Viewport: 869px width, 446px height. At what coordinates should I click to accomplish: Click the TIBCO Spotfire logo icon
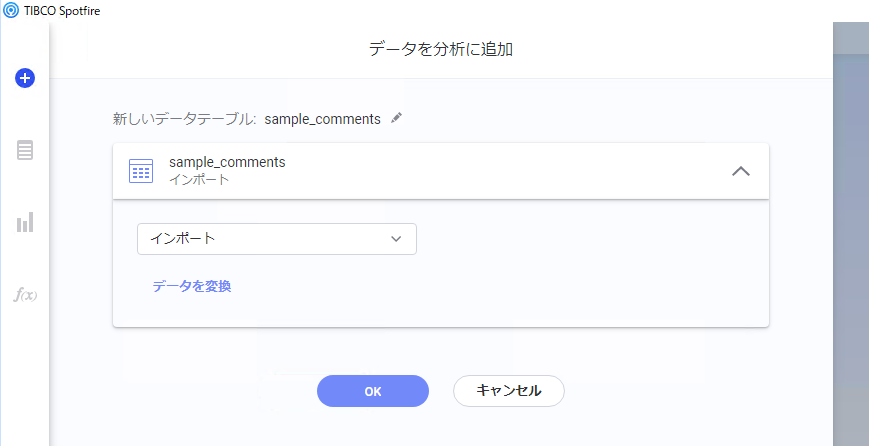[11, 11]
